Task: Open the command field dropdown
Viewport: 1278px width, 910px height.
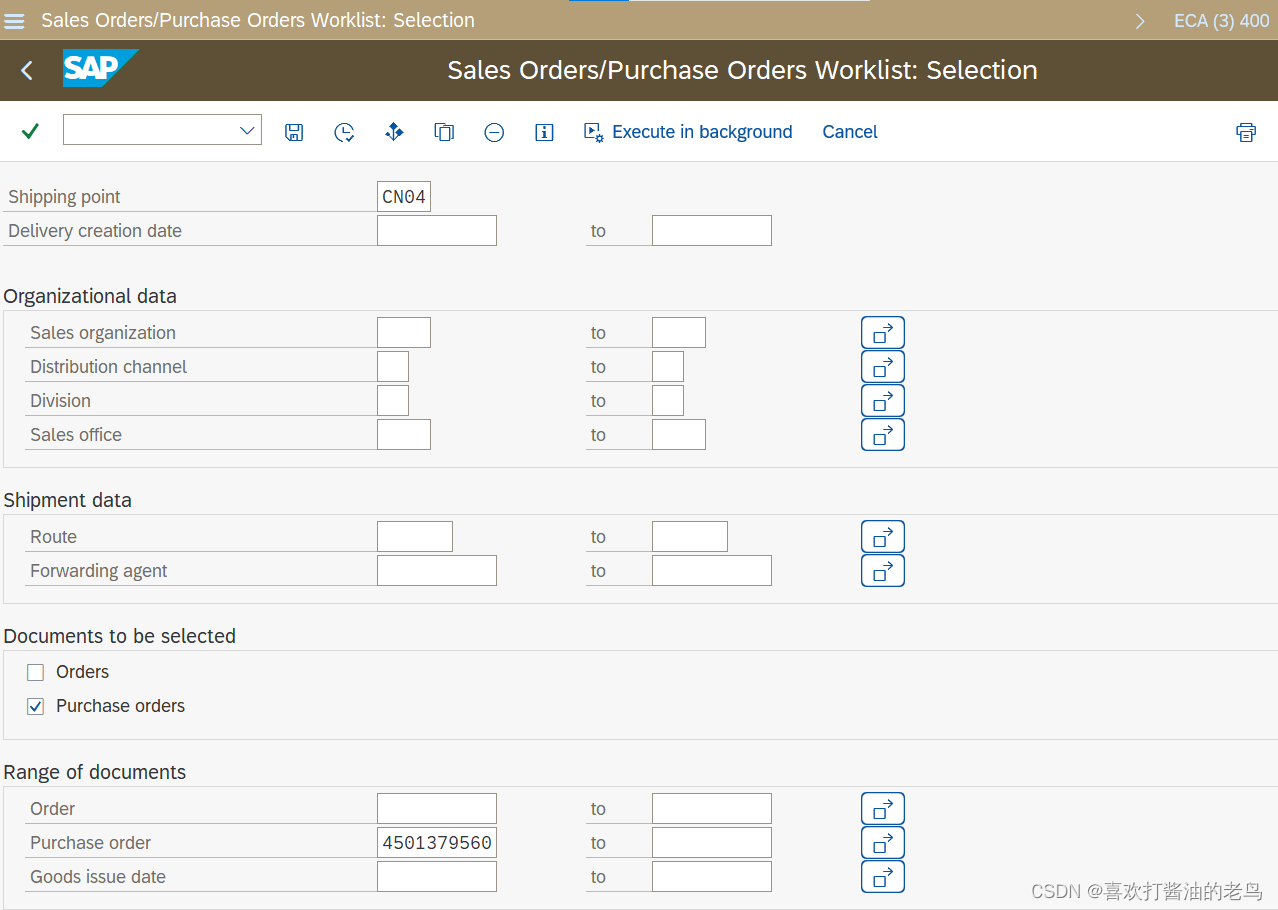Action: click(x=247, y=131)
